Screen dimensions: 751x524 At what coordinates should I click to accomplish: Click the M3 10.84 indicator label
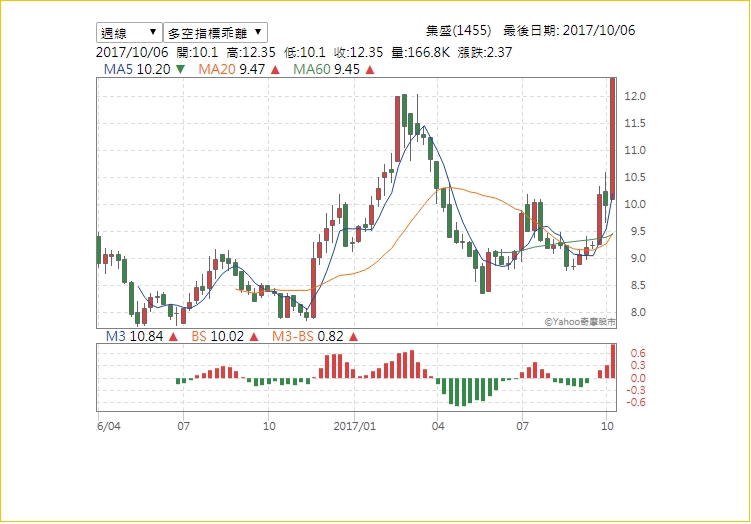(135, 336)
